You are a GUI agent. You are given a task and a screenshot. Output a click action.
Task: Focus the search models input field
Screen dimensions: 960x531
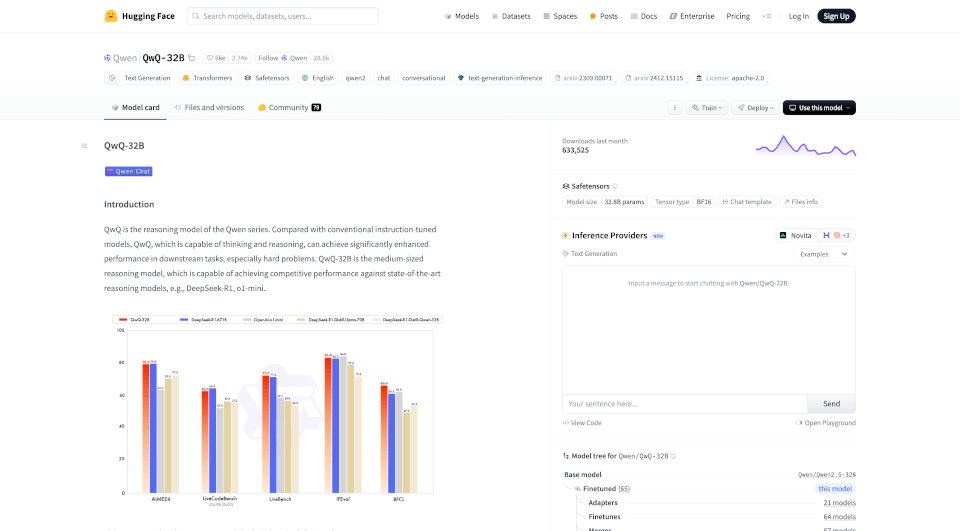click(283, 16)
